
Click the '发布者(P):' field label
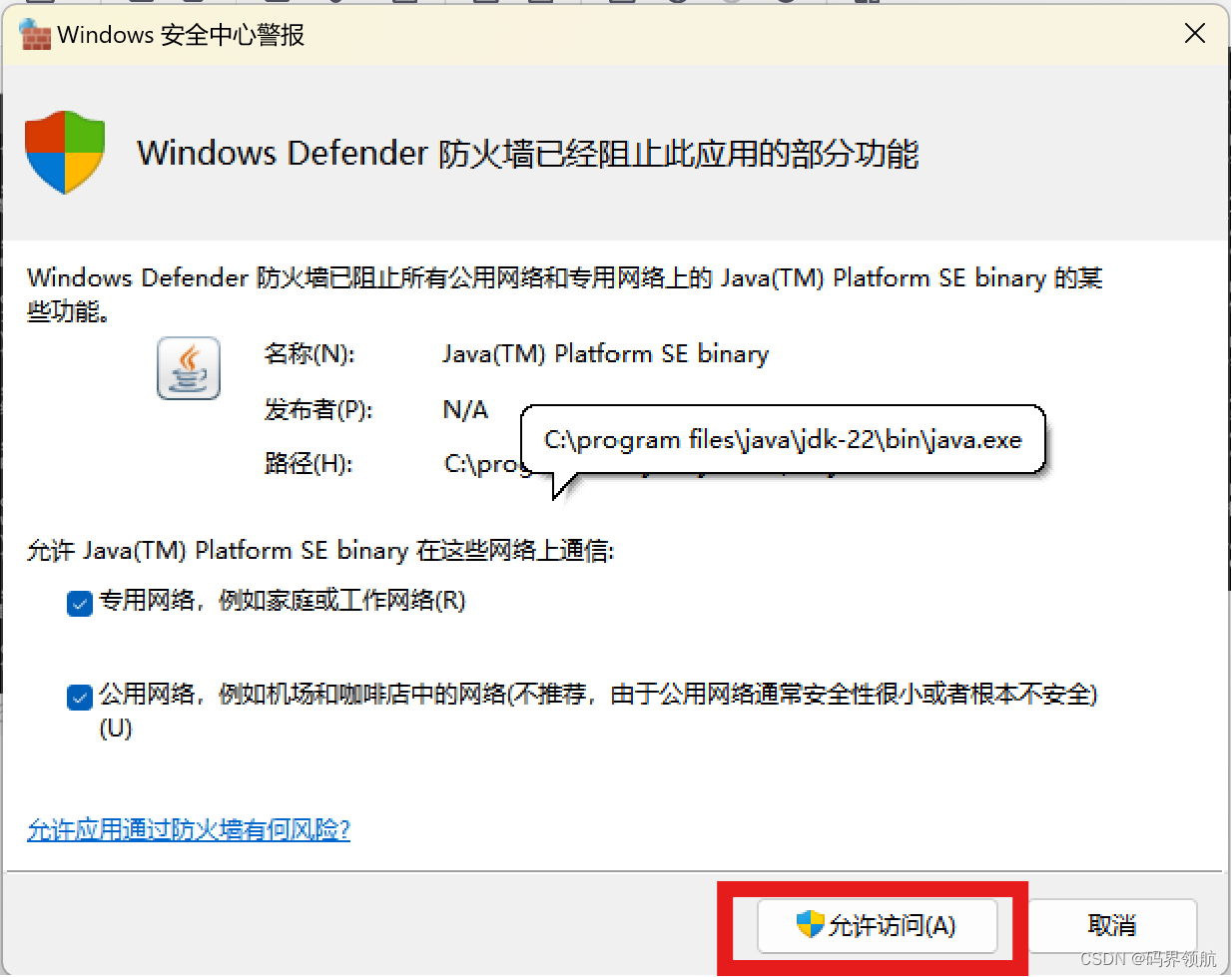point(318,409)
